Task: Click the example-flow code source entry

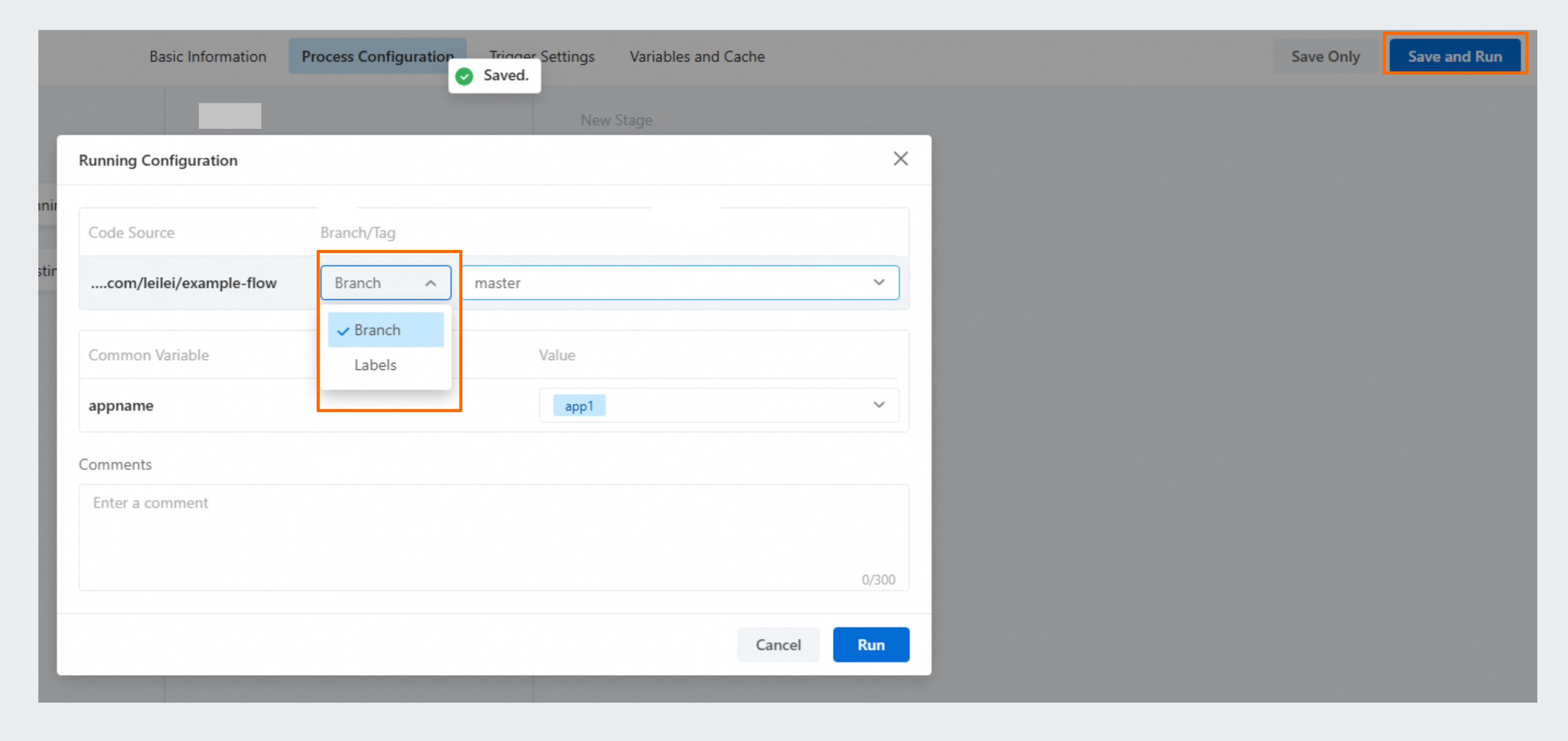Action: point(183,283)
